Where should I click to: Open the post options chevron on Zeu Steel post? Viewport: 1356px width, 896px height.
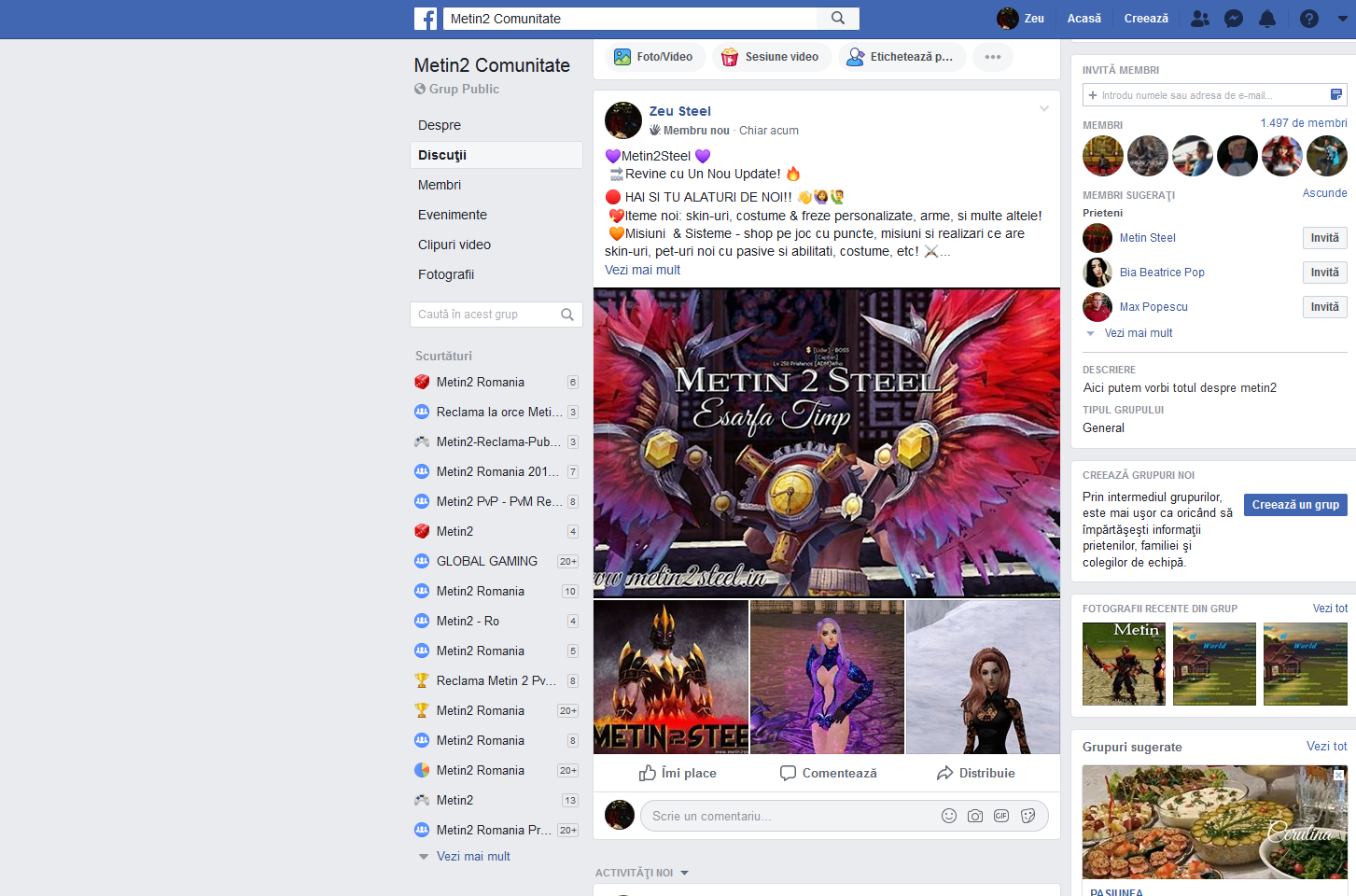click(1044, 109)
